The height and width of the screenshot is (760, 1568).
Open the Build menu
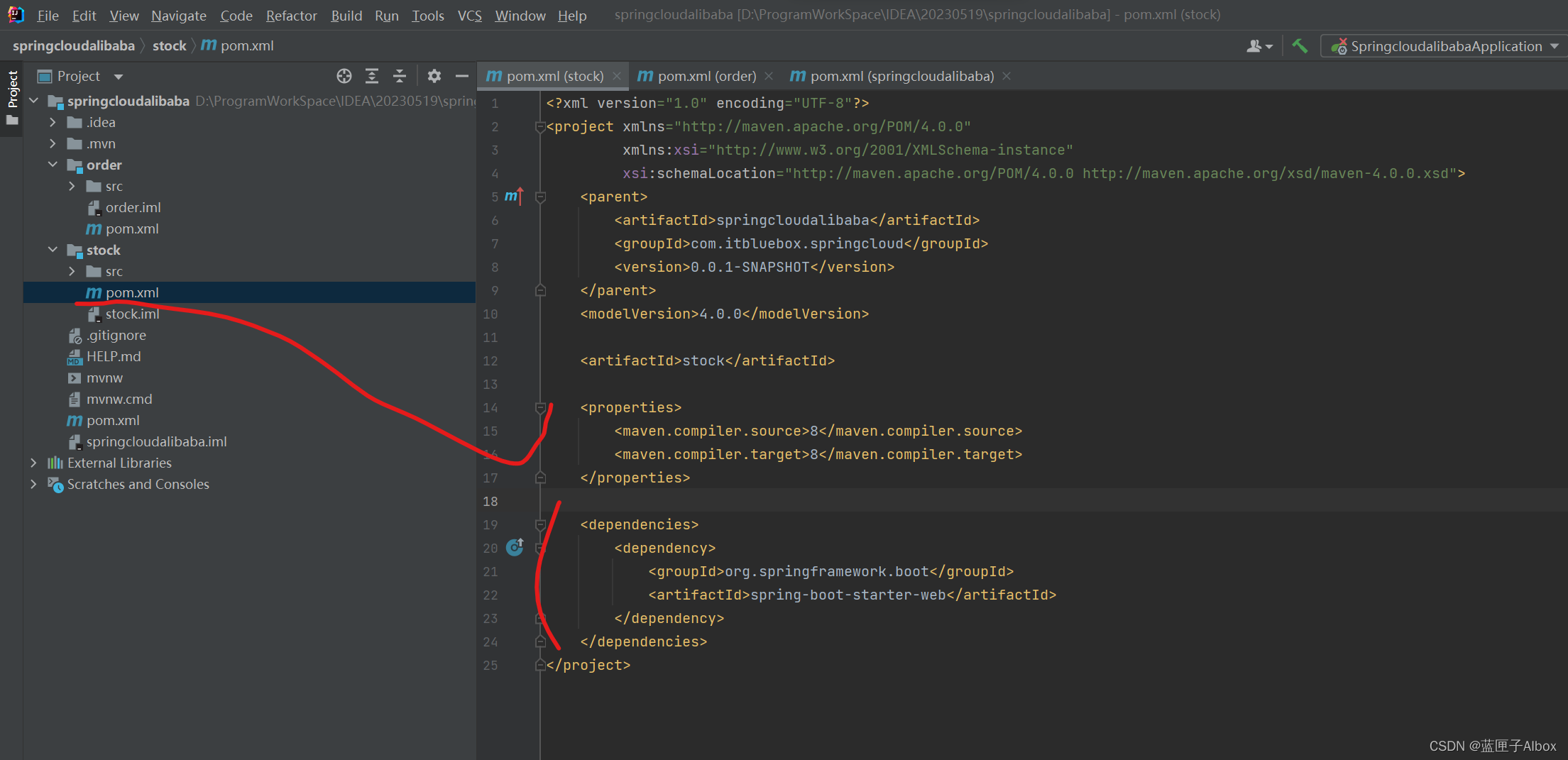click(346, 16)
